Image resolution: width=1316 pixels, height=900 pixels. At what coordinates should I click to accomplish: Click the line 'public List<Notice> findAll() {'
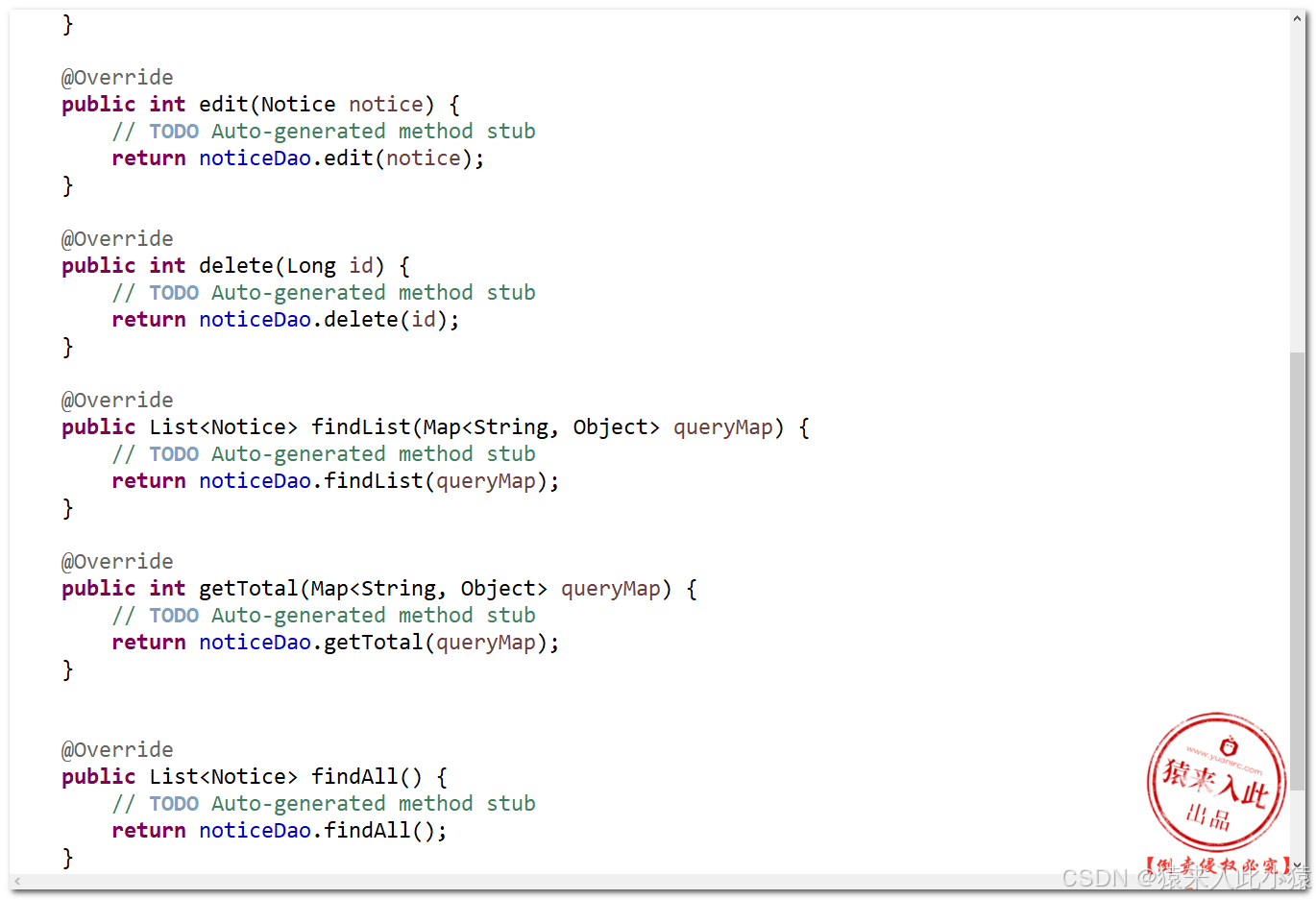[256, 776]
